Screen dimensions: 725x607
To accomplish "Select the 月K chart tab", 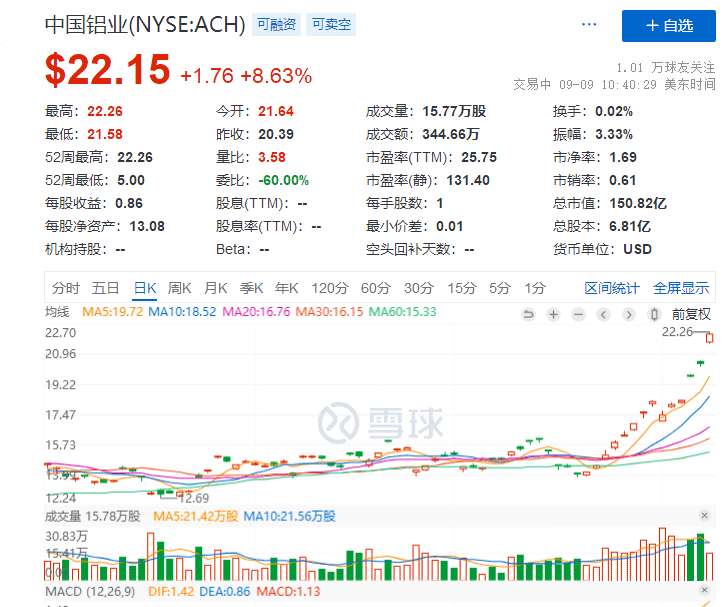I will 215,288.
